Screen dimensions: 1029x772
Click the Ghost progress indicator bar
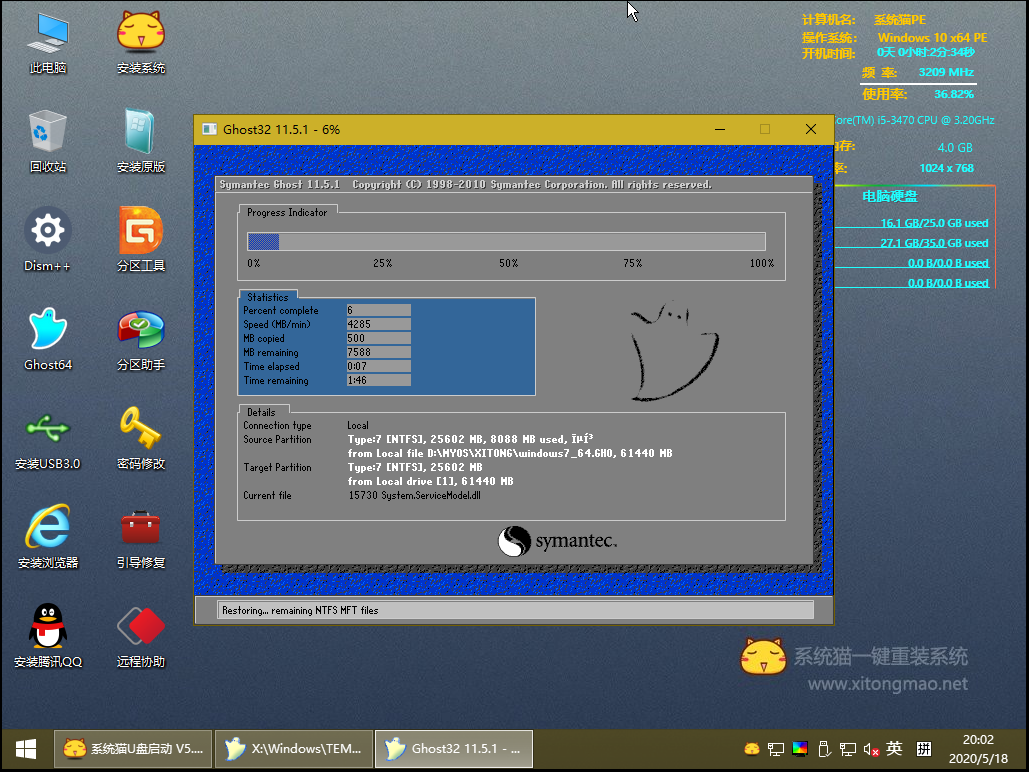506,242
